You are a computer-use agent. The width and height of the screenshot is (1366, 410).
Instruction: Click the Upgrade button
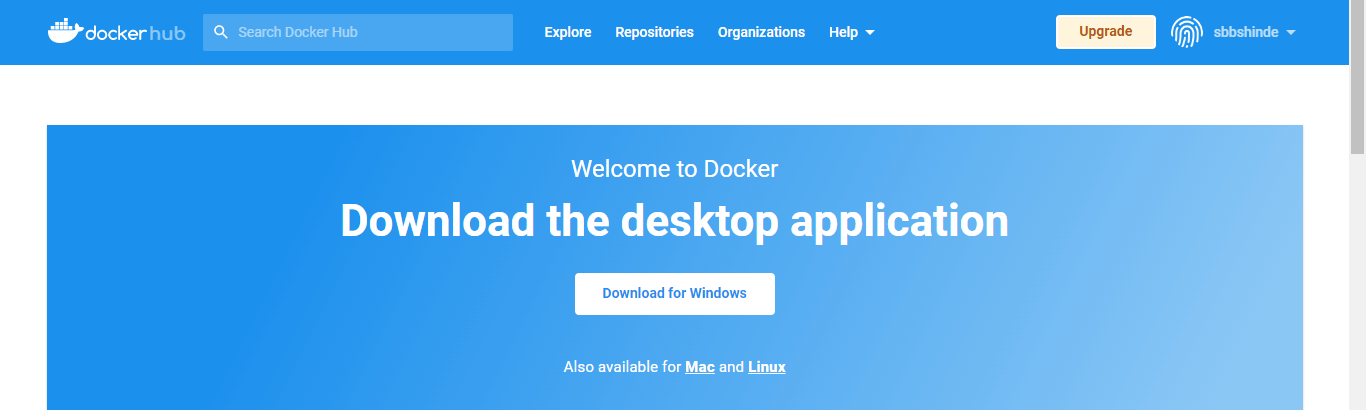1106,32
